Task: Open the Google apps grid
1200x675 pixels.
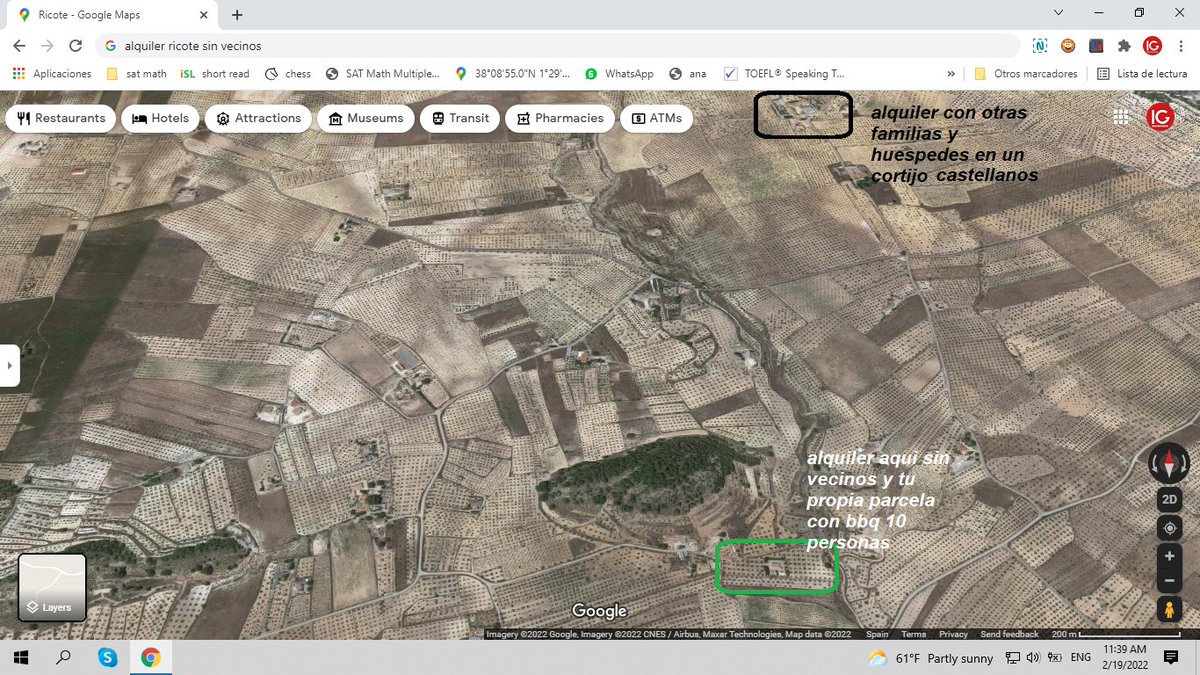Action: (1120, 117)
